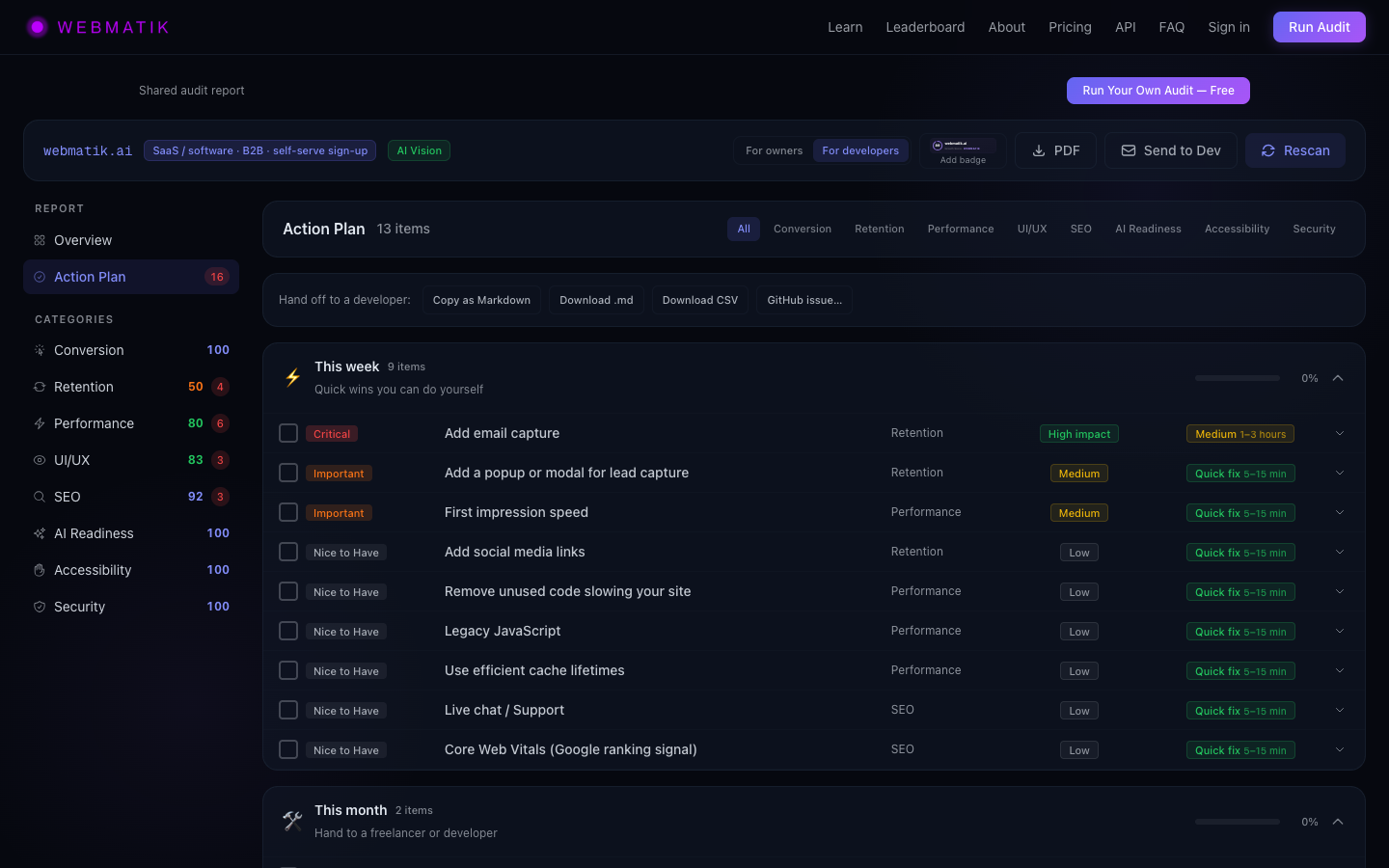
Task: Check the Add social media links box
Action: tap(288, 552)
